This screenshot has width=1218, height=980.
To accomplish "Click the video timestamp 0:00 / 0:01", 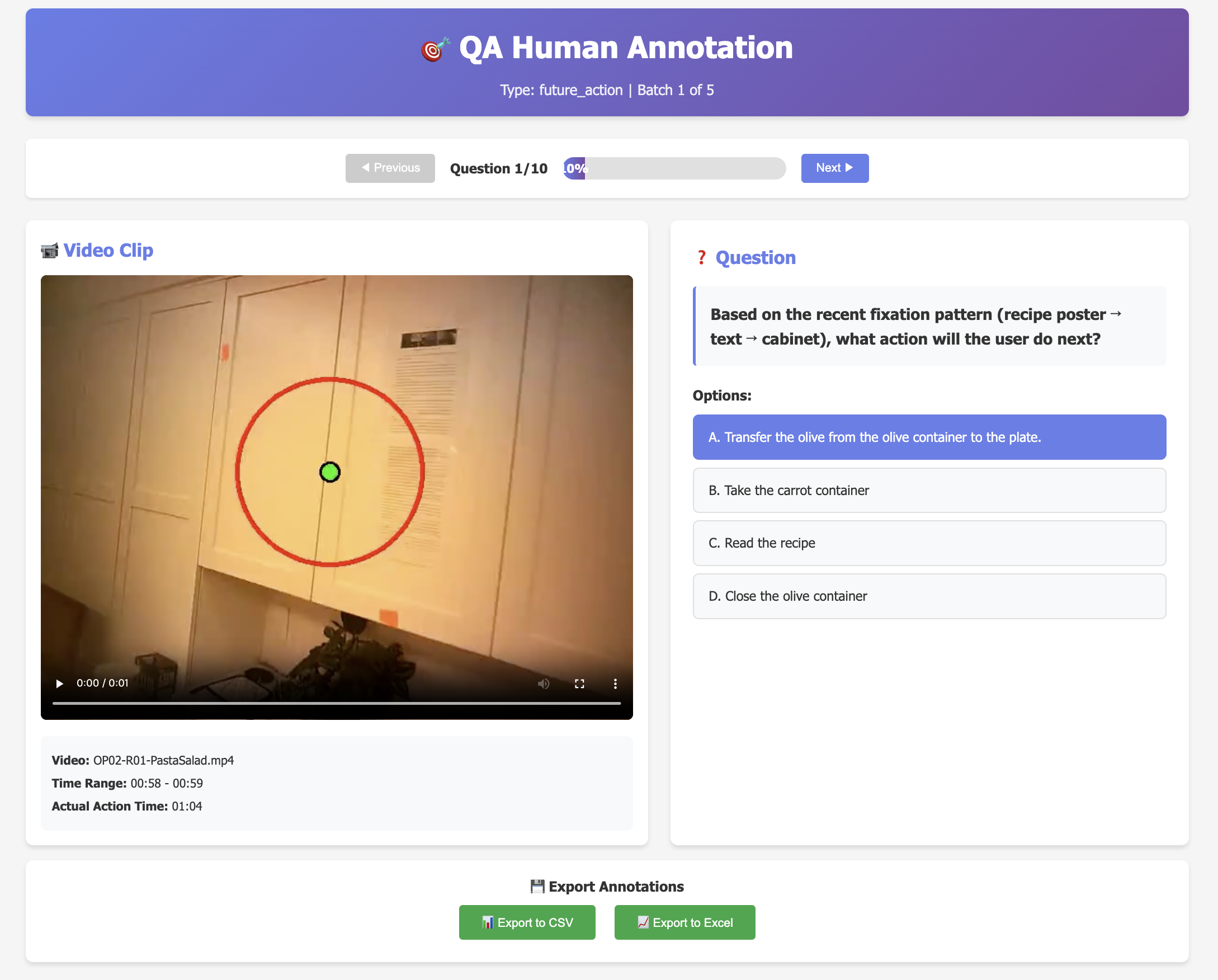I will pos(102,683).
